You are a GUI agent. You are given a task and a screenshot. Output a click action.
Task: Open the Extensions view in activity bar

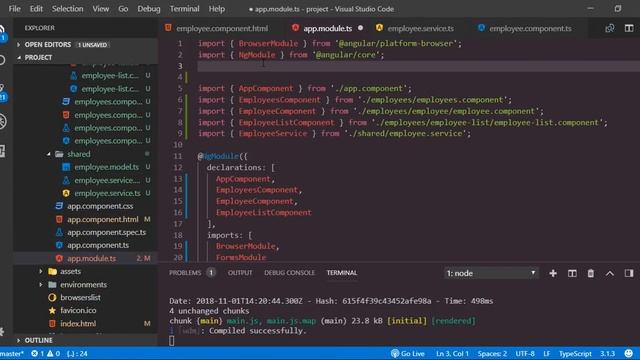click(2, 151)
